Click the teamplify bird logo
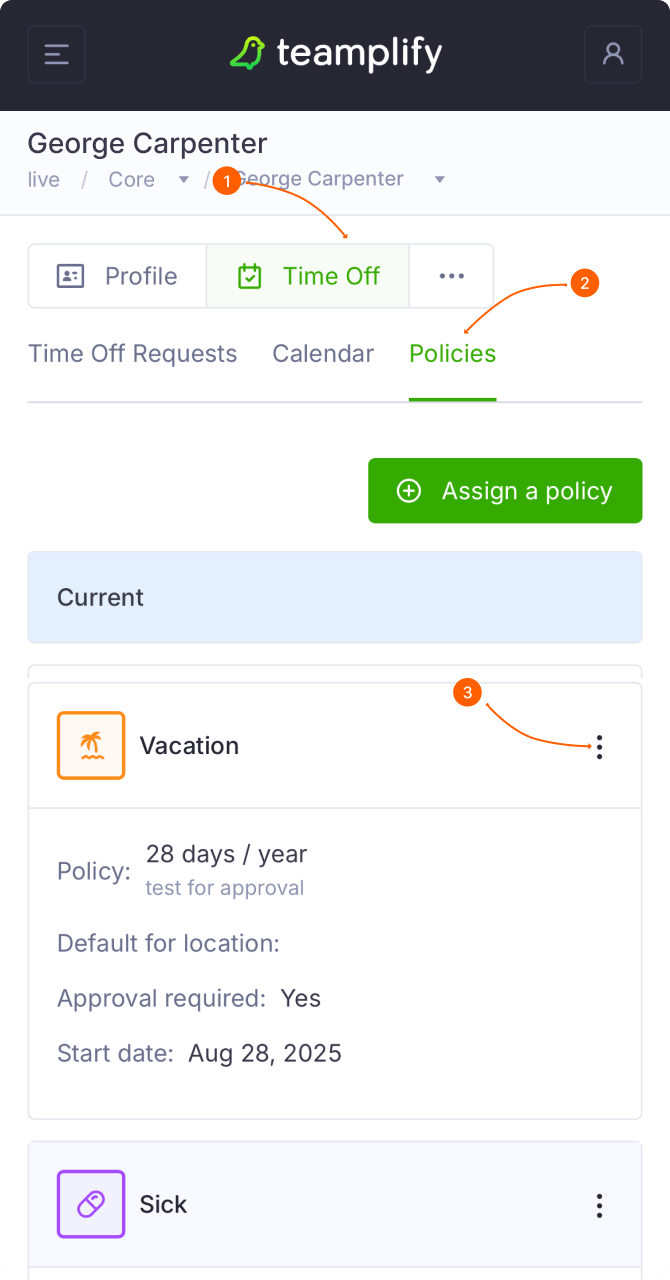Viewport: 670px width, 1280px height. [x=247, y=54]
